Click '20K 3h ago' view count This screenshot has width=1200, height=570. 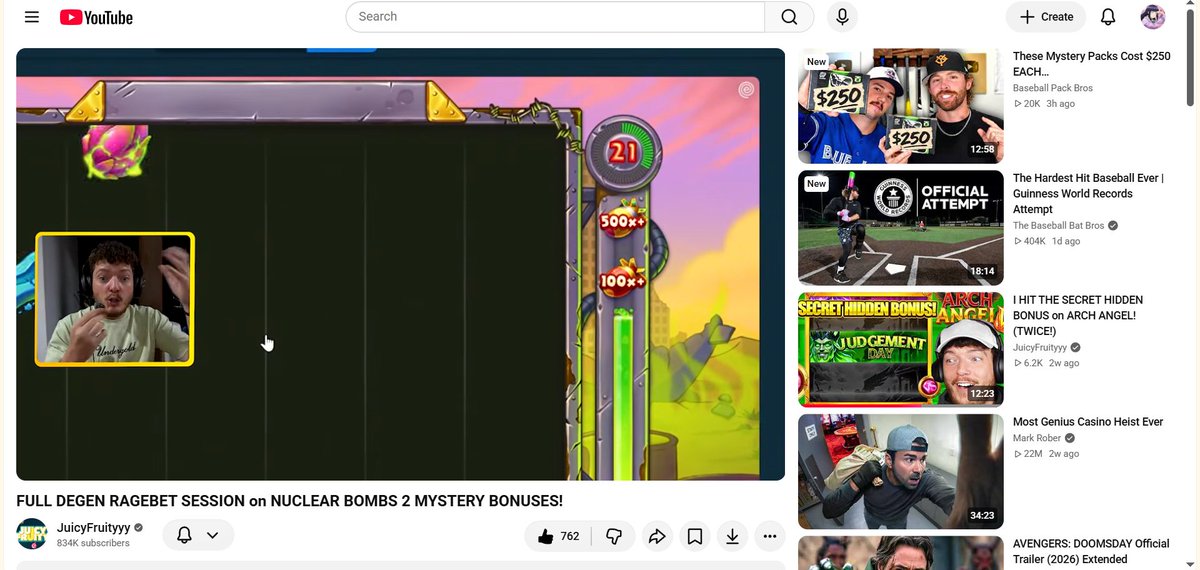tap(1044, 104)
